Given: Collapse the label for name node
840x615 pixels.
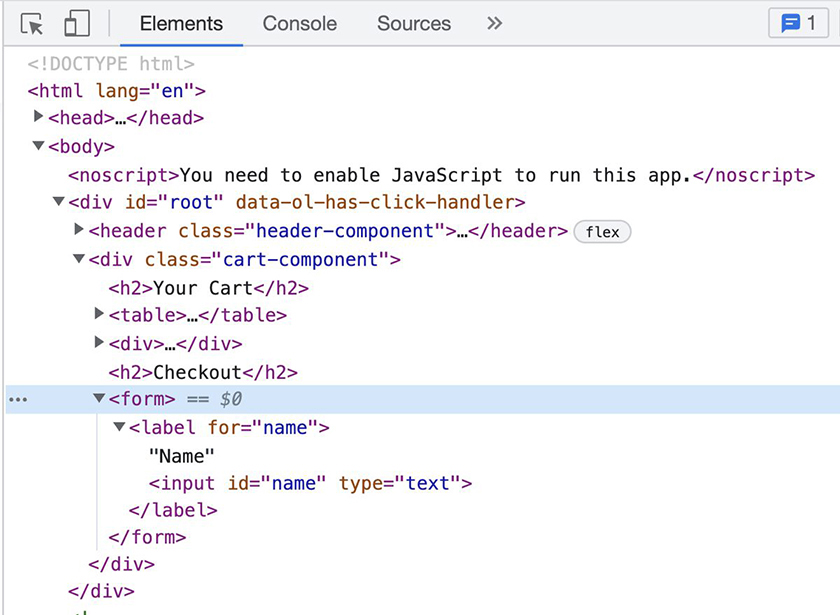Looking at the screenshot, I should 119,427.
